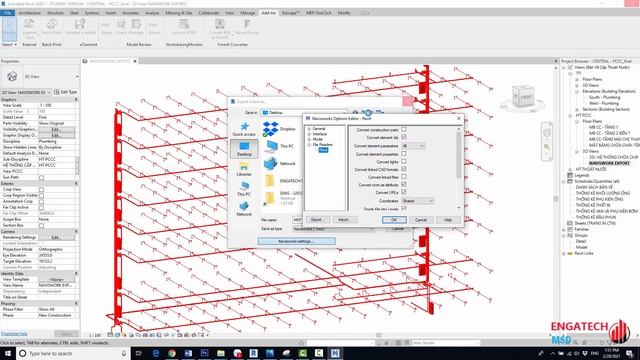The height and width of the screenshot is (360, 640).
Task: Click the Model Review Manage icon
Action: click(x=136, y=27)
